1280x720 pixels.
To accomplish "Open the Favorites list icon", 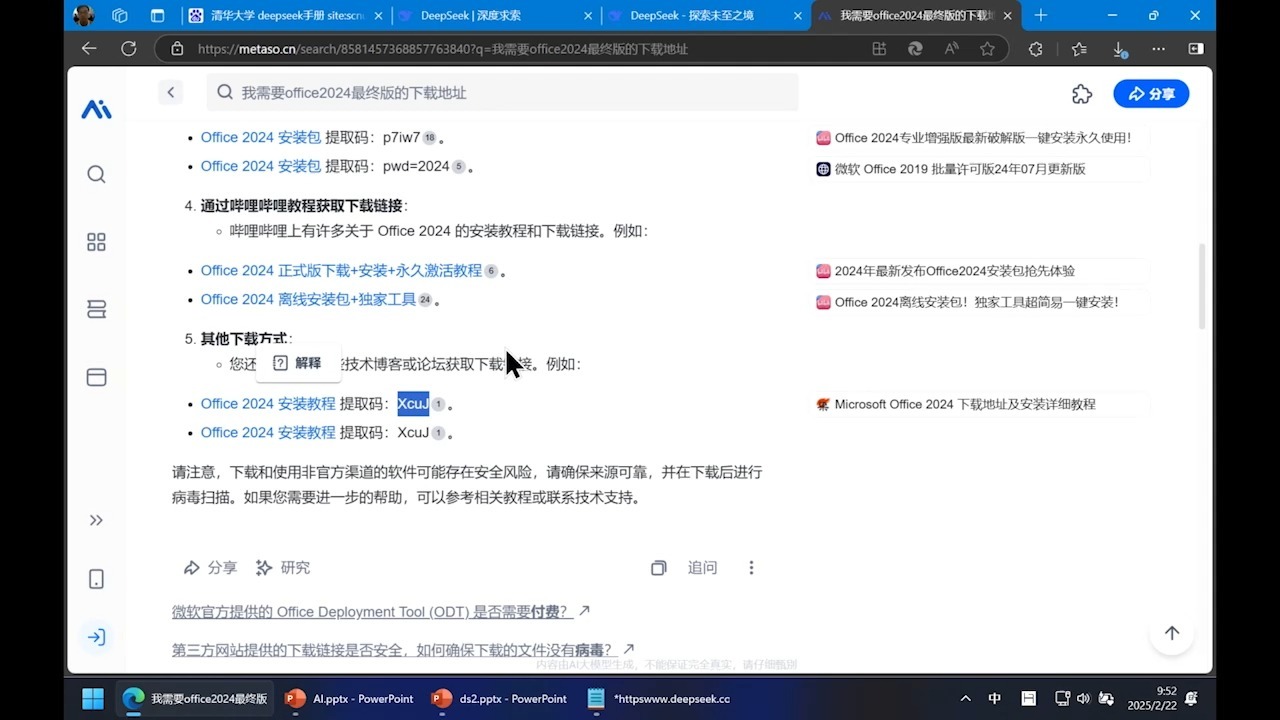I will (x=1079, y=48).
